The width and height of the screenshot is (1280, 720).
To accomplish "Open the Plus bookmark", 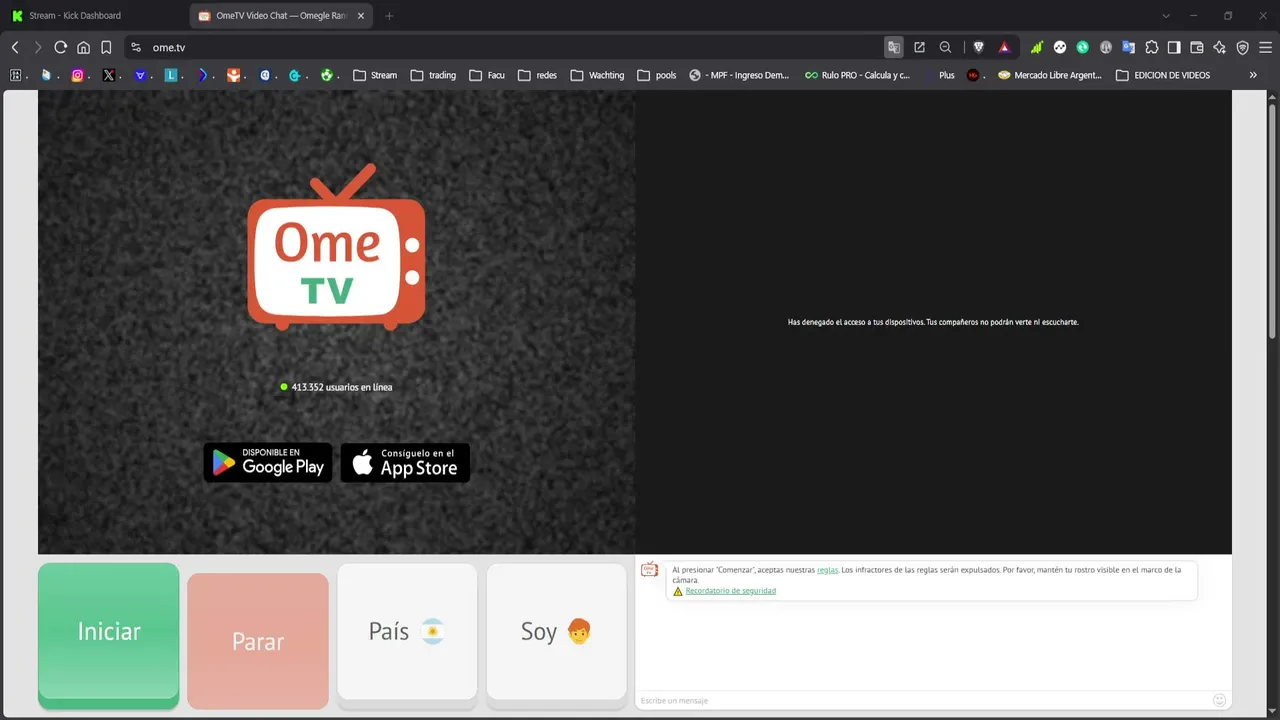I will tap(937, 75).
